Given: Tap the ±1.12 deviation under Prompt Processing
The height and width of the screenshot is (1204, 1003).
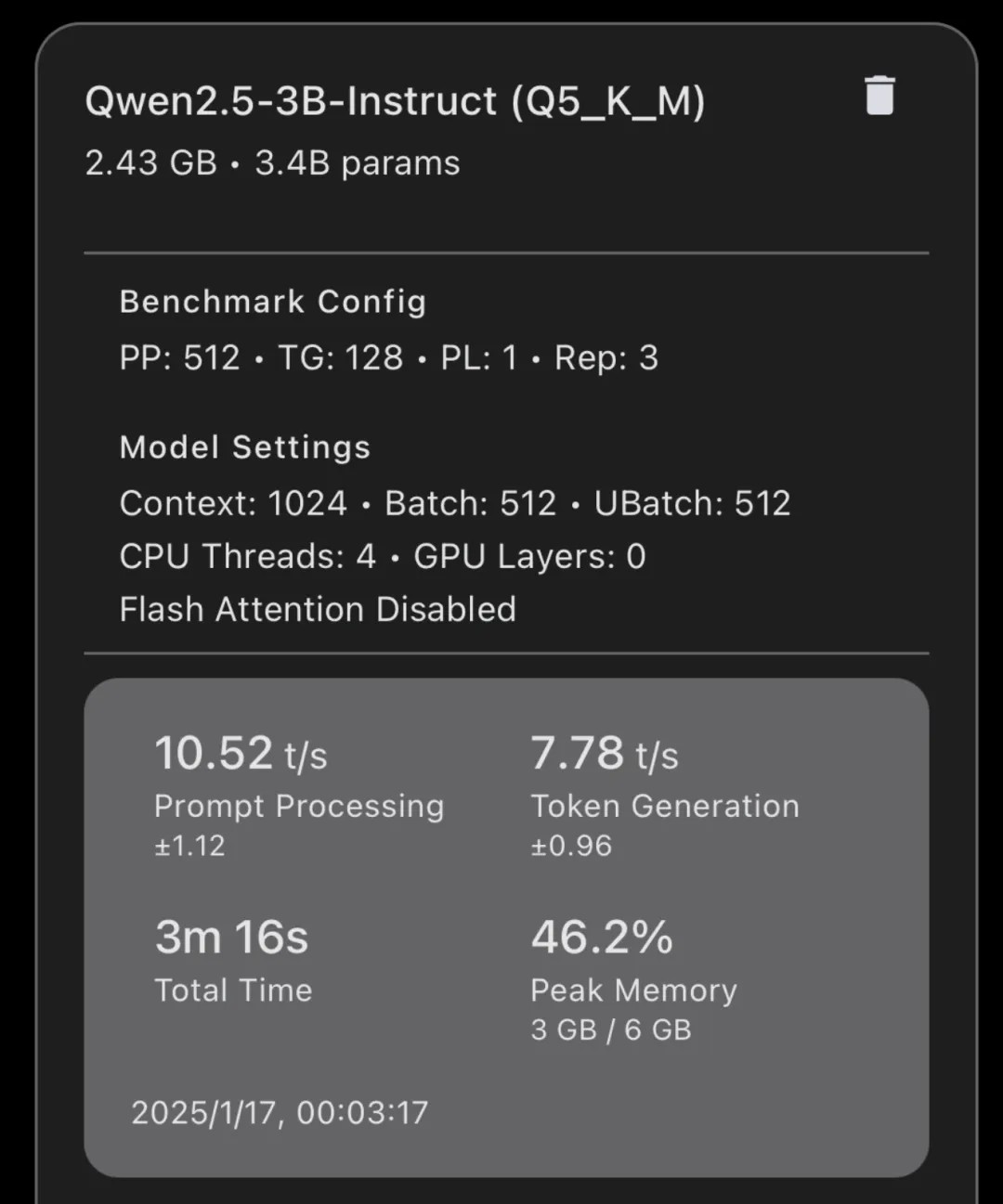Looking at the screenshot, I should click(189, 846).
